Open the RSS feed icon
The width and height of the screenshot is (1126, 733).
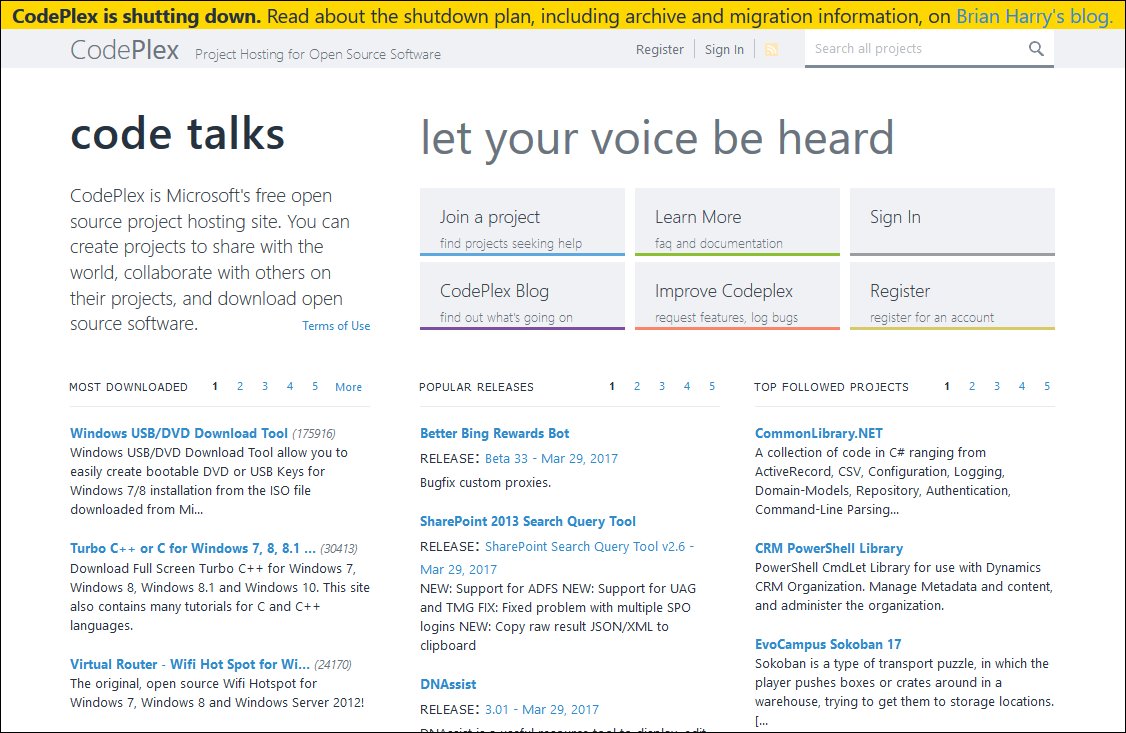click(x=771, y=50)
